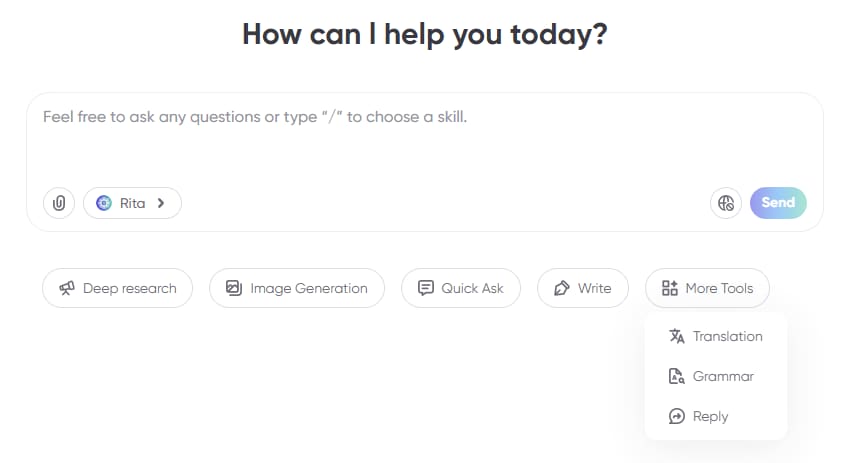Click the Reply arrow icon
The height and width of the screenshot is (463, 845).
click(x=676, y=417)
